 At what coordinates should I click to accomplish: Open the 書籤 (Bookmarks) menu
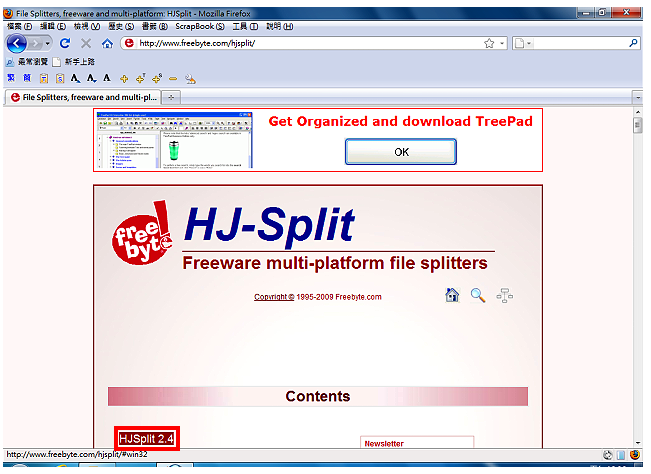coord(155,27)
